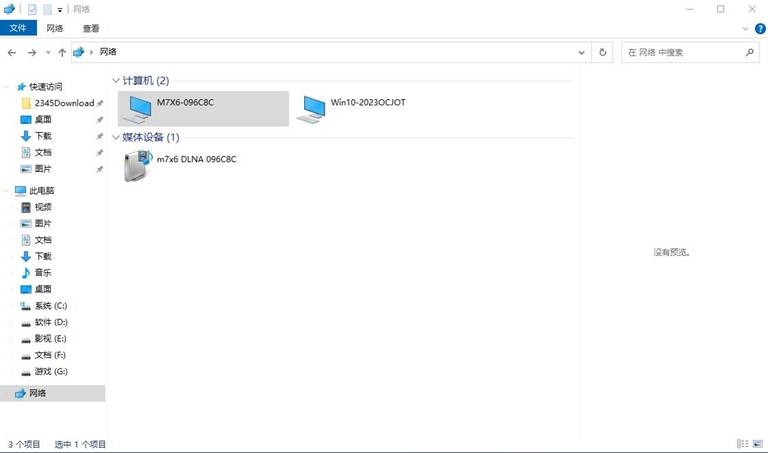Open the 视频 folder

[x=36, y=207]
